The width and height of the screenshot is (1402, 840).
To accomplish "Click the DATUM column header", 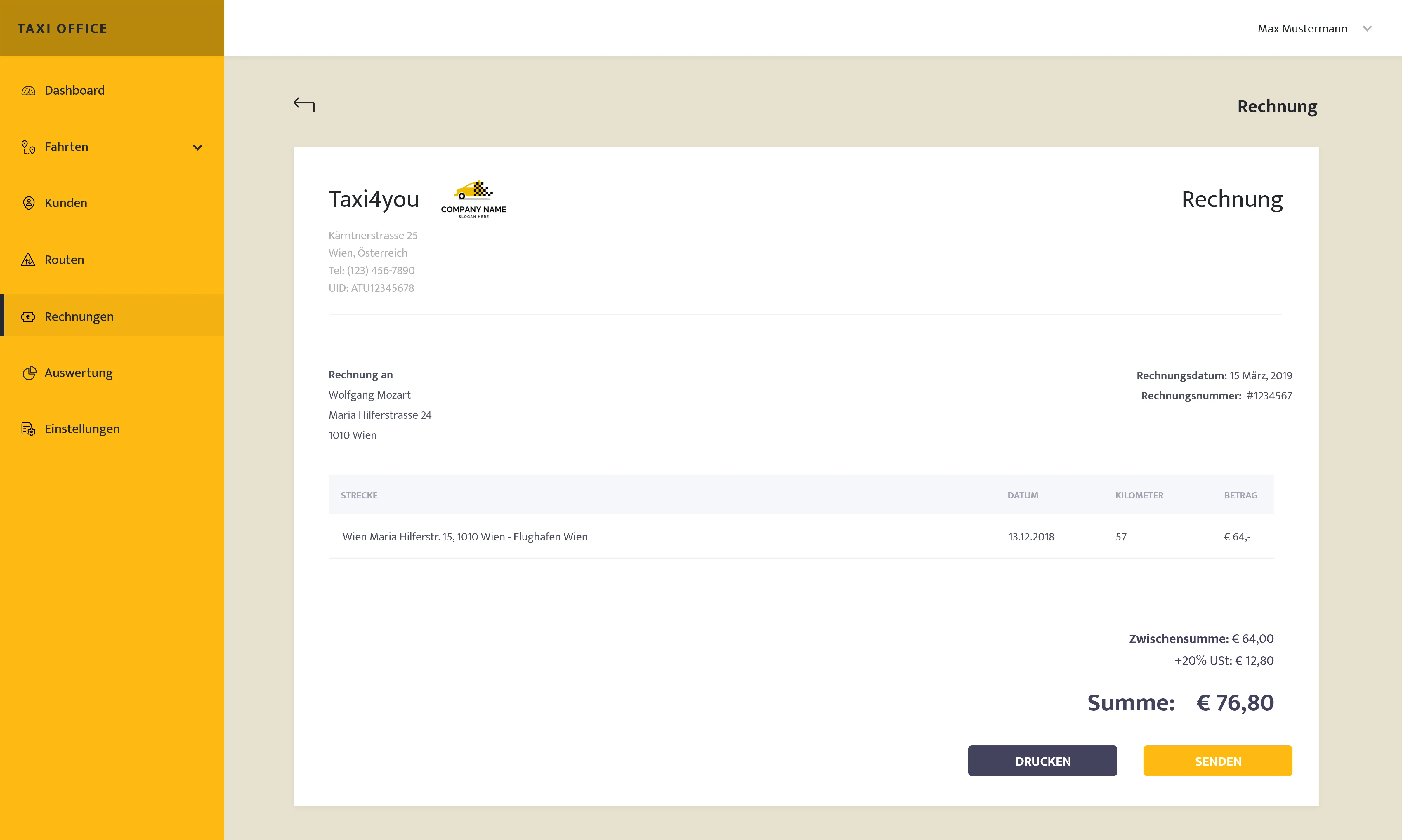I will click(x=1023, y=495).
